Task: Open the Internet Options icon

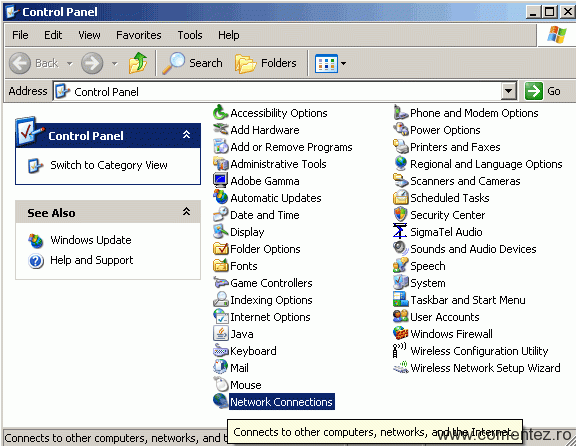Action: tap(220, 316)
